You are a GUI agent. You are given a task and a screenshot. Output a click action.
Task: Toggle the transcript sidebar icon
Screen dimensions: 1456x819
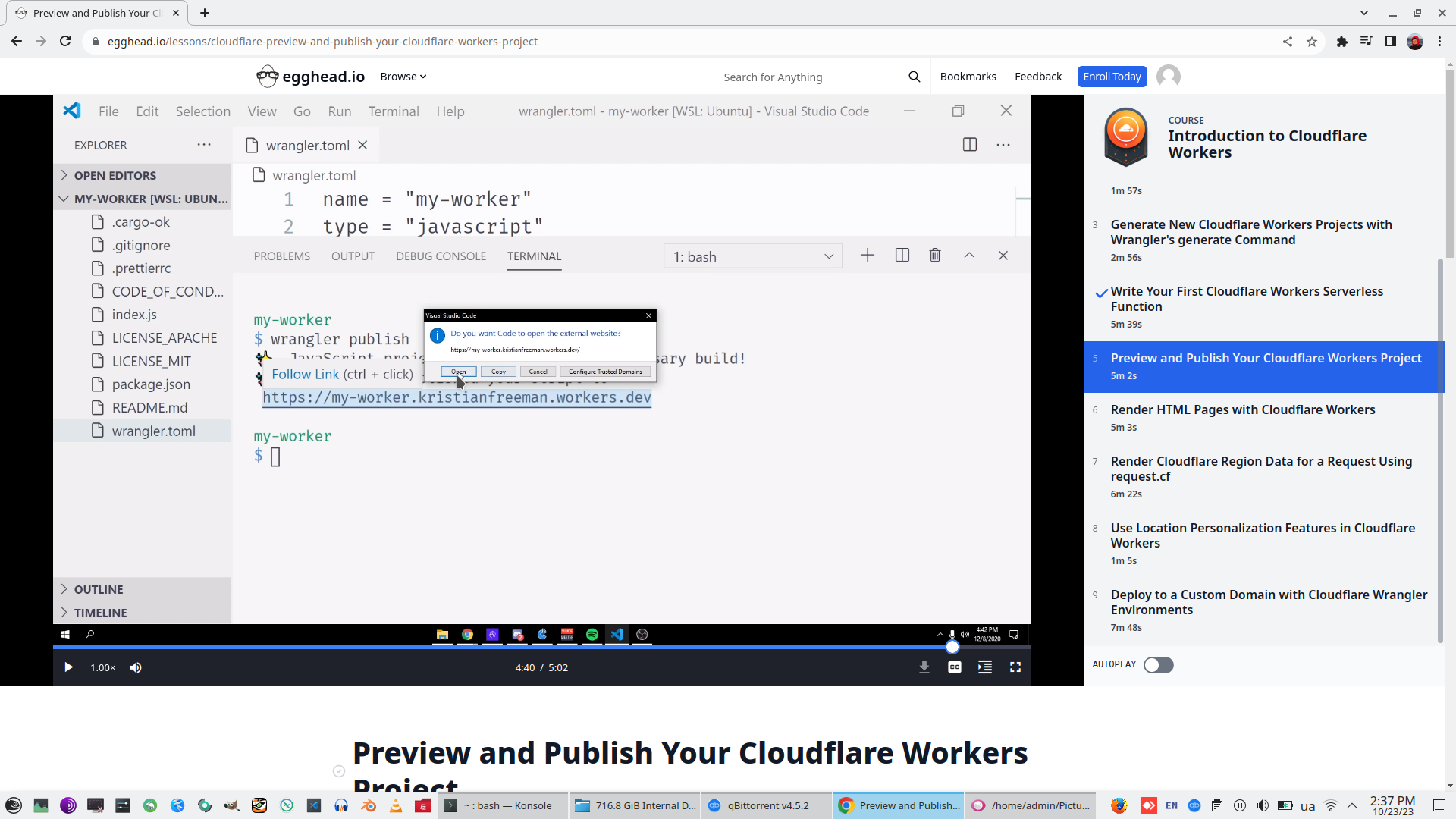tap(984, 667)
